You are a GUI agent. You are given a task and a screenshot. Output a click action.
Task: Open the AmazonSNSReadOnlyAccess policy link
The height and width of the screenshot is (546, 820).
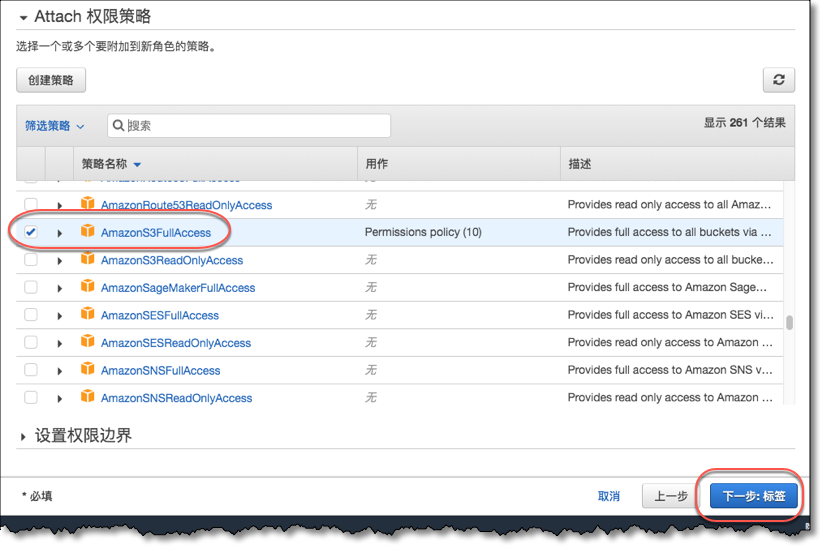[x=176, y=399]
